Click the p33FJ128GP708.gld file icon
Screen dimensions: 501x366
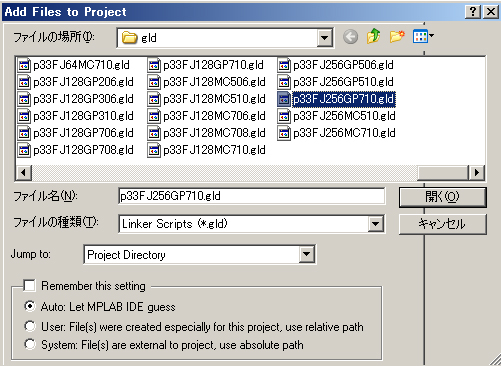click(24, 150)
